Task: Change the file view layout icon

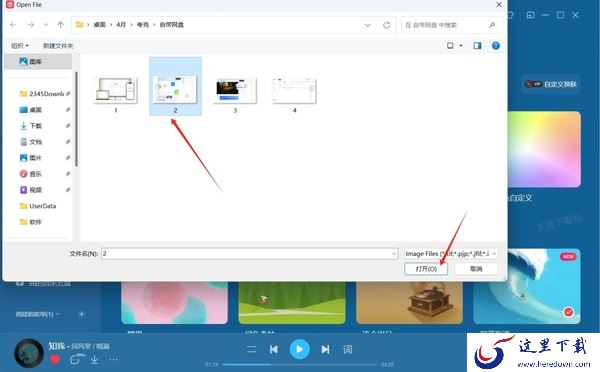Action: [x=450, y=46]
